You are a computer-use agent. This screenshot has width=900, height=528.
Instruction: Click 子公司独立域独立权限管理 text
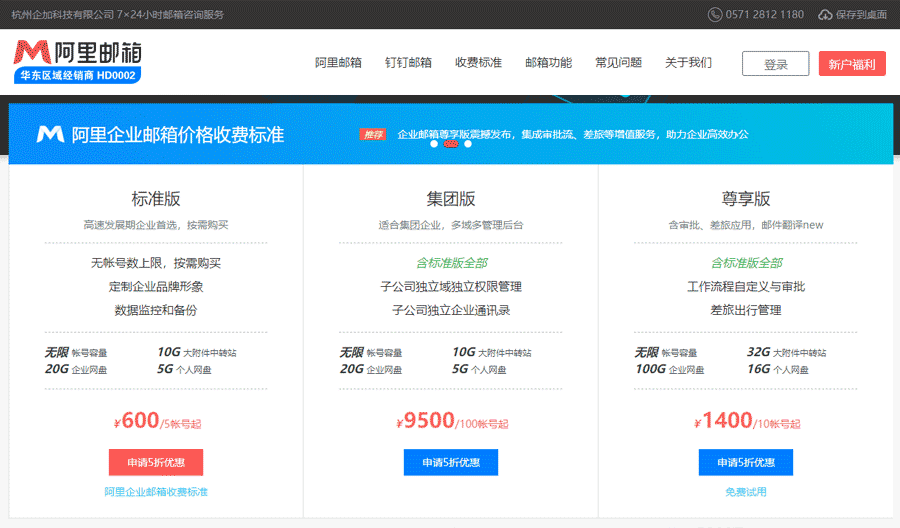pyautogui.click(x=451, y=286)
